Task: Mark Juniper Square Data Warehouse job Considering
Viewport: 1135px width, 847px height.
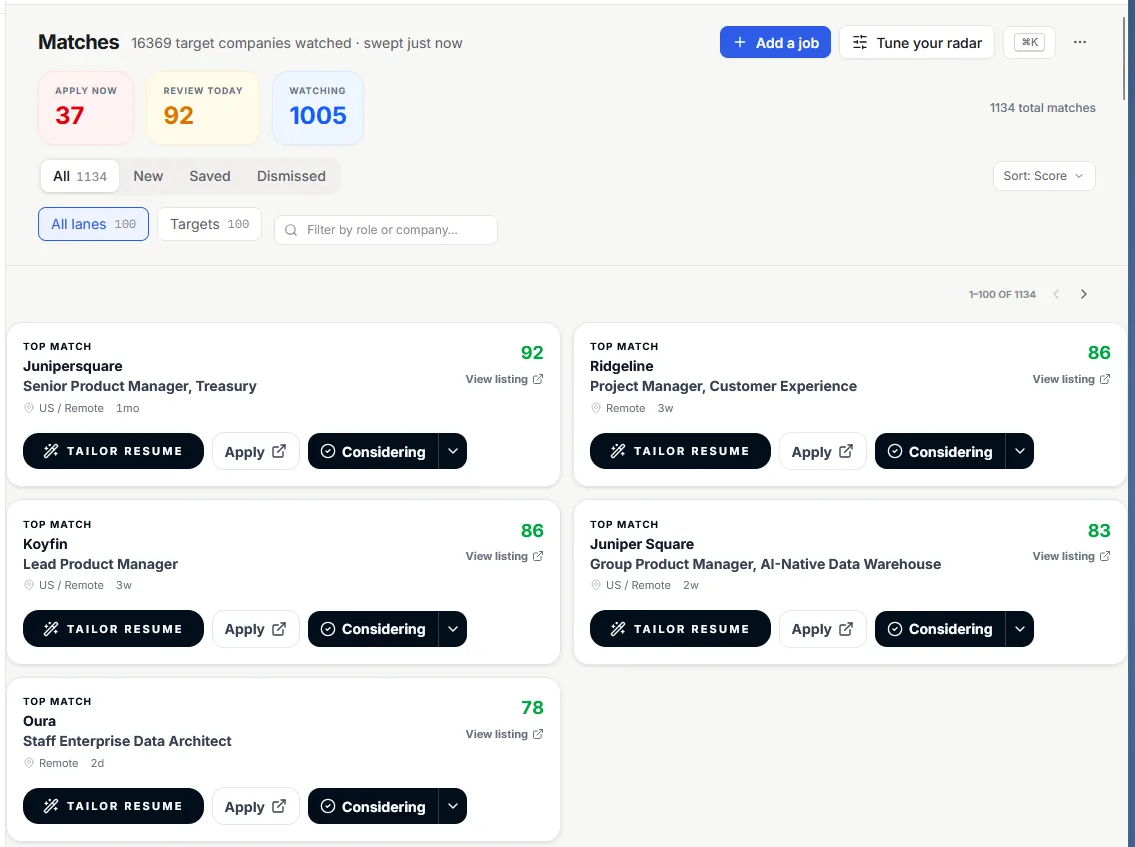Action: (x=940, y=628)
